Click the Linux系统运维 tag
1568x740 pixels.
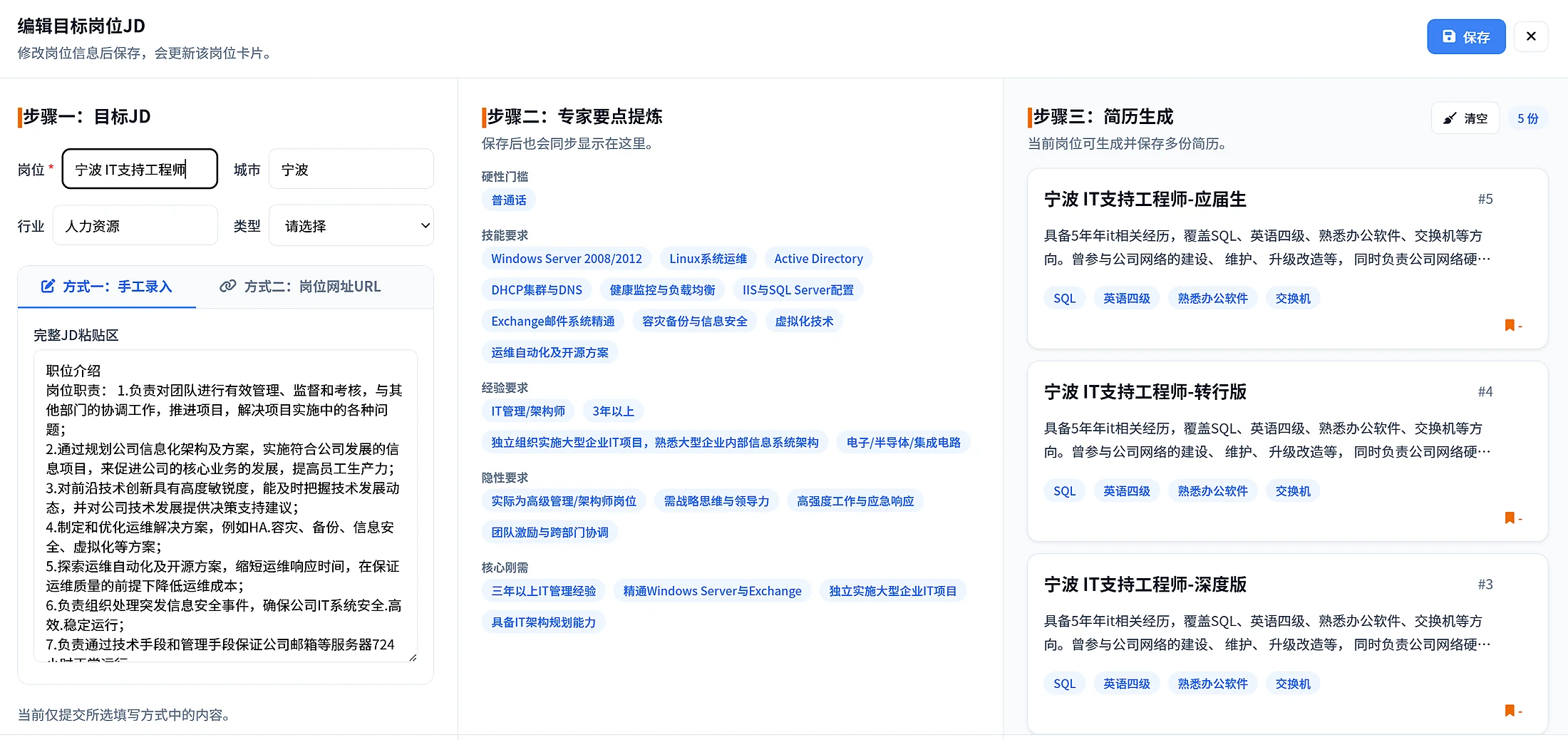pyautogui.click(x=708, y=258)
